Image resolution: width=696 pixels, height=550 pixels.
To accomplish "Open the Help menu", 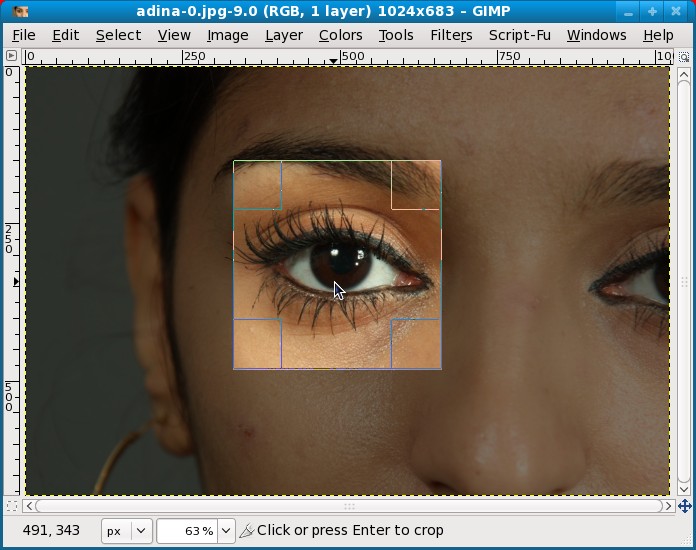I will (658, 35).
